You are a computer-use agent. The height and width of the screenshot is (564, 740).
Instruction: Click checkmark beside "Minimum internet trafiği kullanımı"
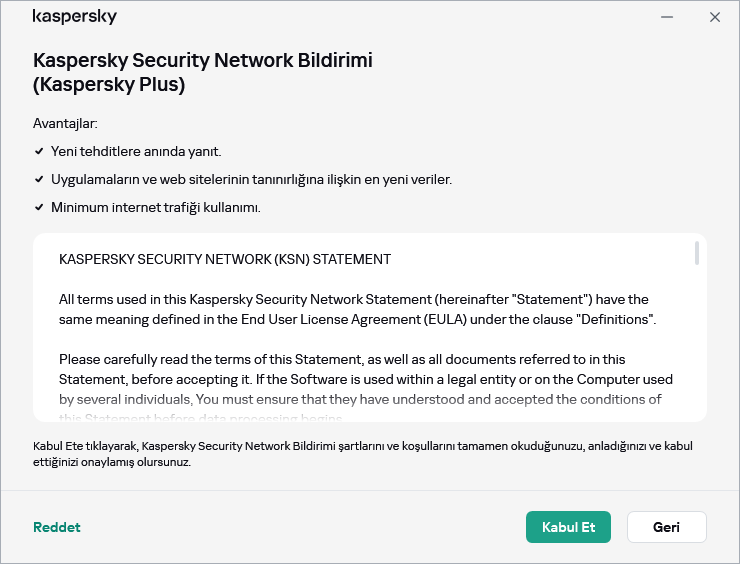coord(39,207)
